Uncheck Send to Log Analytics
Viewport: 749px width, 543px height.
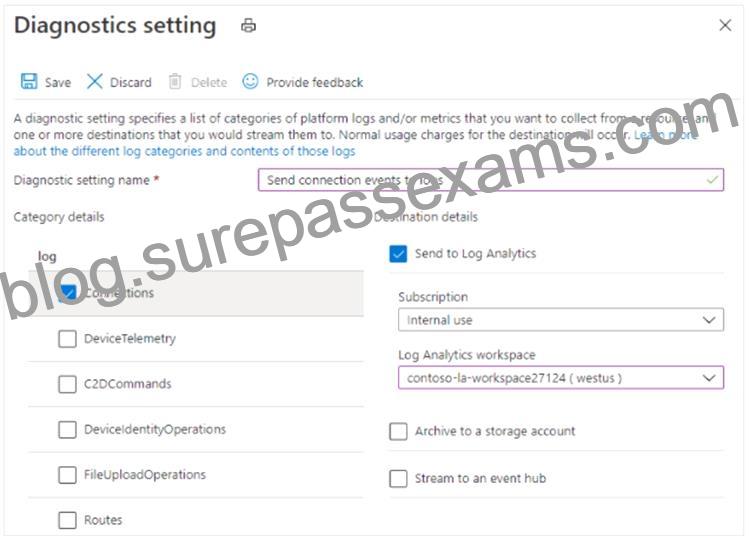(398, 254)
